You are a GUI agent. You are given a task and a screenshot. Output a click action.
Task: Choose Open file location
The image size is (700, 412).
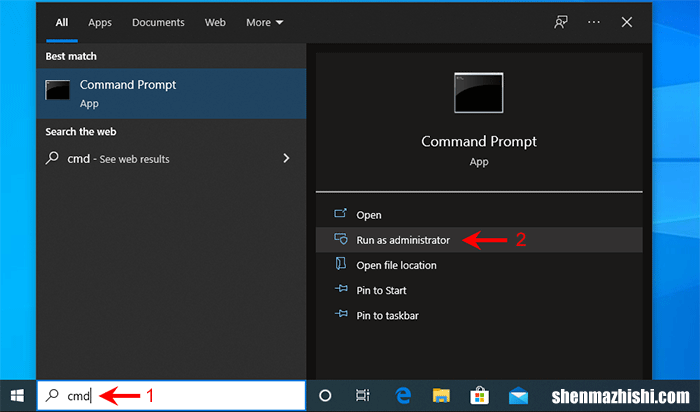(x=479, y=265)
